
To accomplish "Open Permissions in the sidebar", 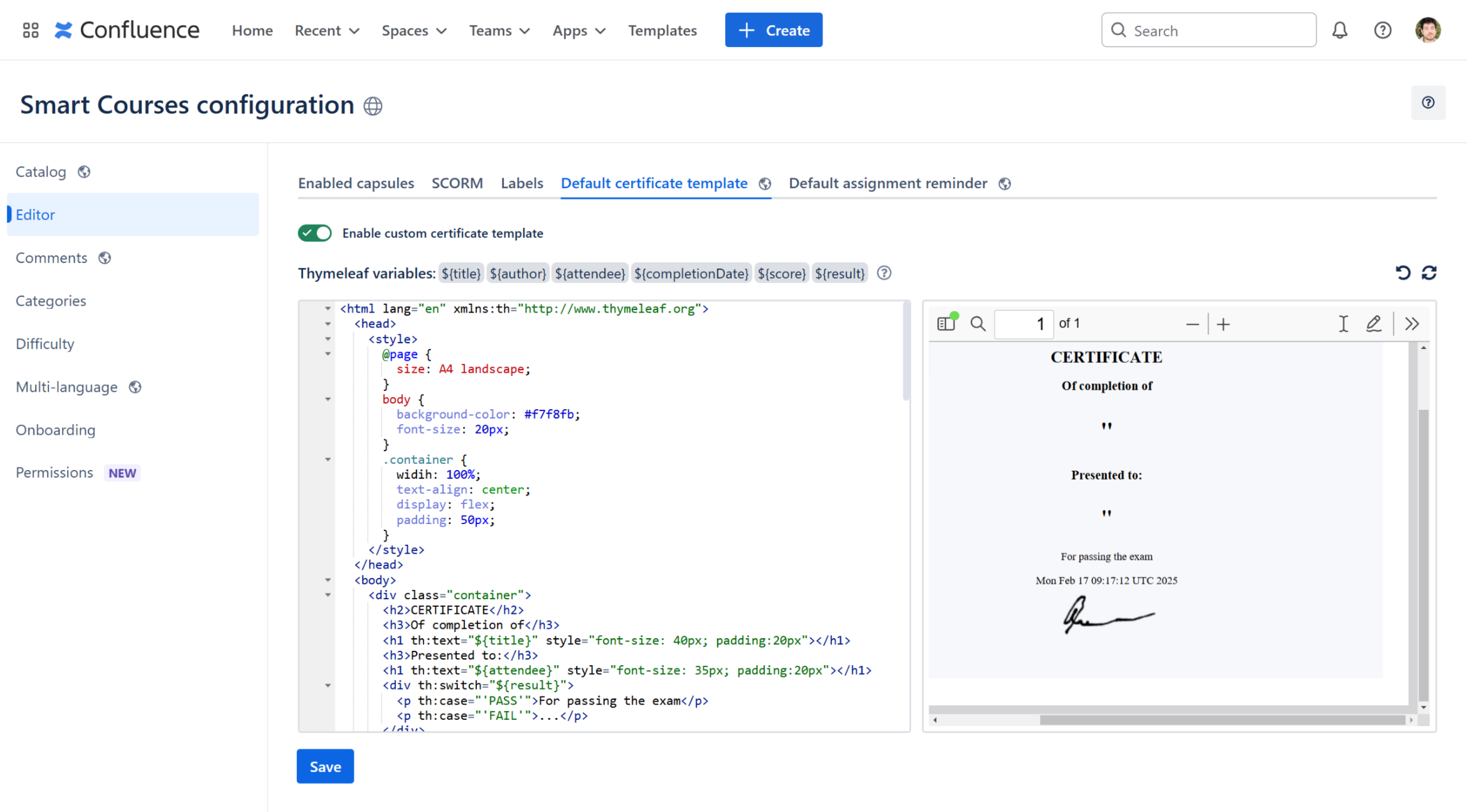I will 54,472.
